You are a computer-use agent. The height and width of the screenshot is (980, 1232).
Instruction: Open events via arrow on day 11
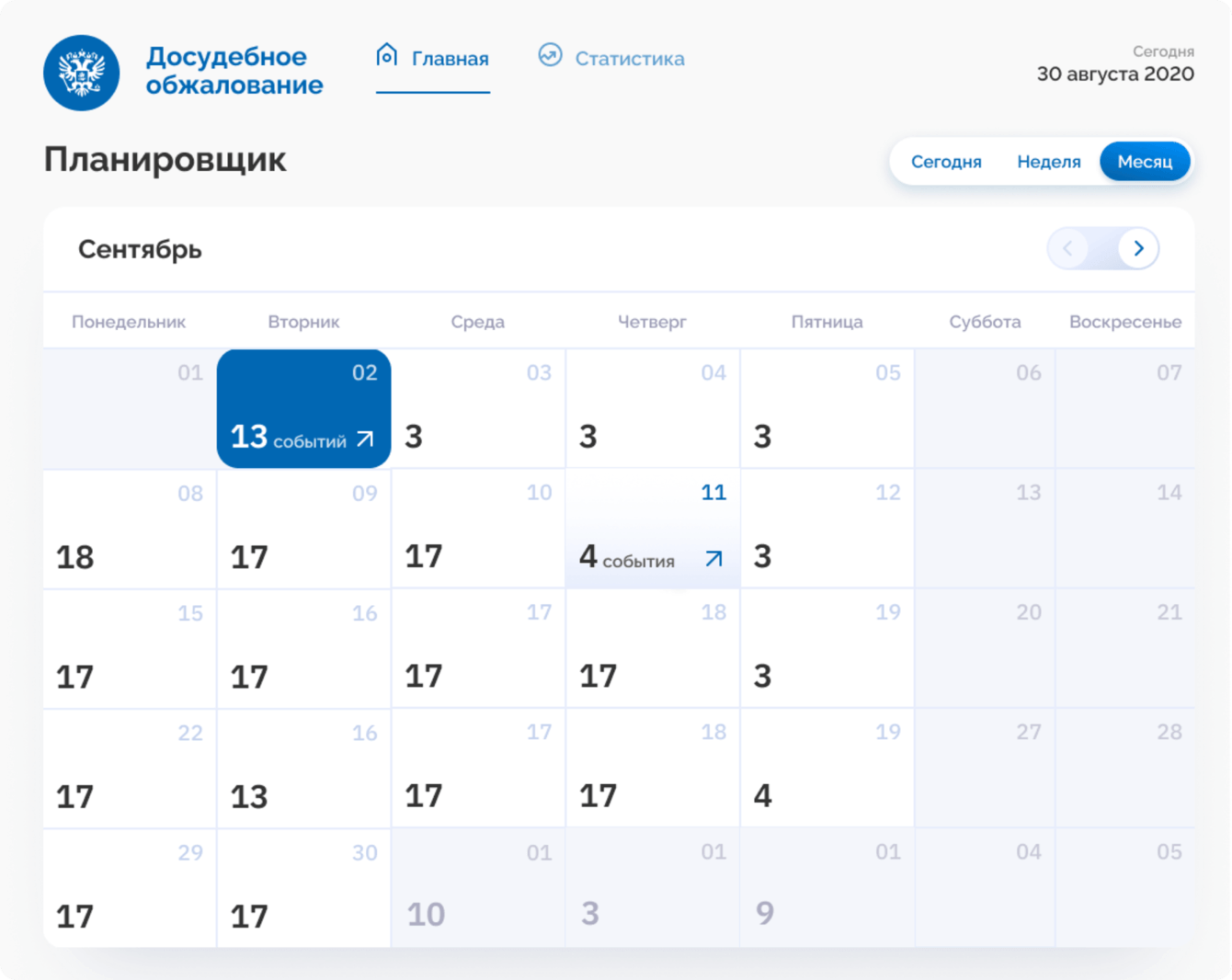[x=713, y=559]
